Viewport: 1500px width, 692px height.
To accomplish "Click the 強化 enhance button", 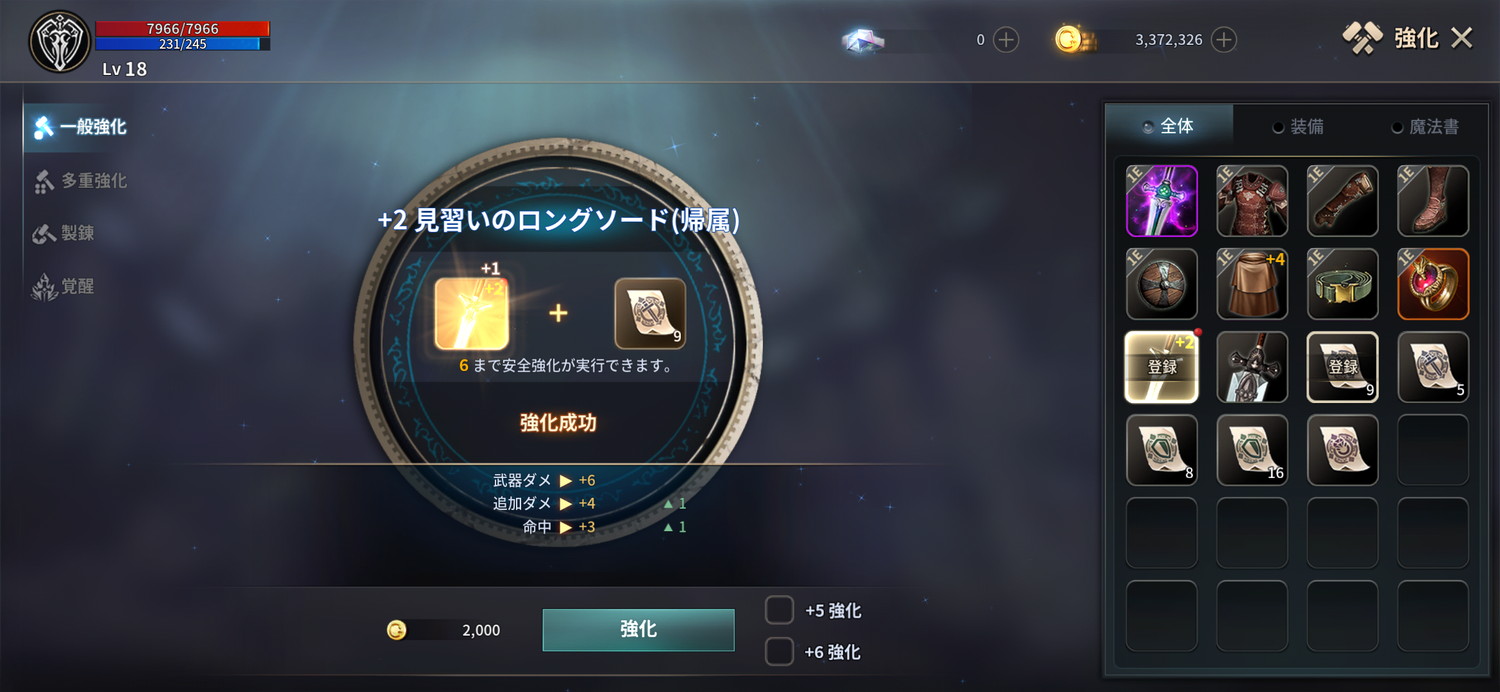I will 638,629.
